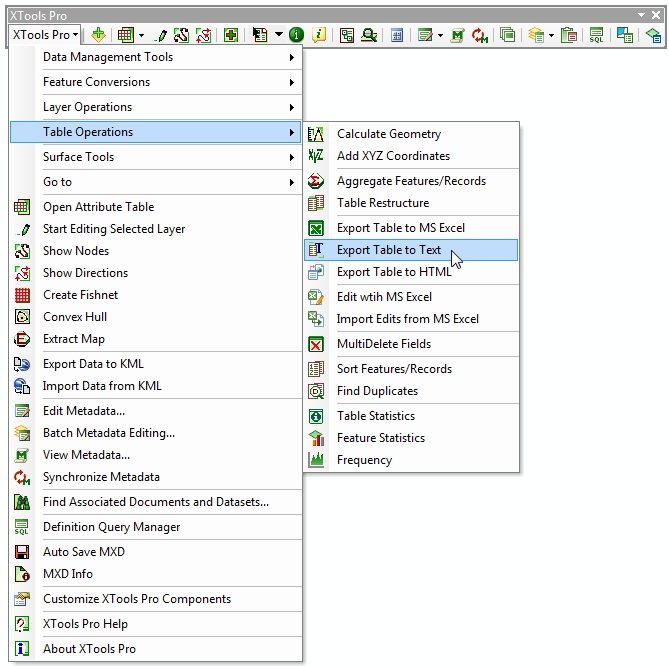This screenshot has height=666, width=669.
Task: Select Calculate Geometry in the submenu
Action: point(411,134)
